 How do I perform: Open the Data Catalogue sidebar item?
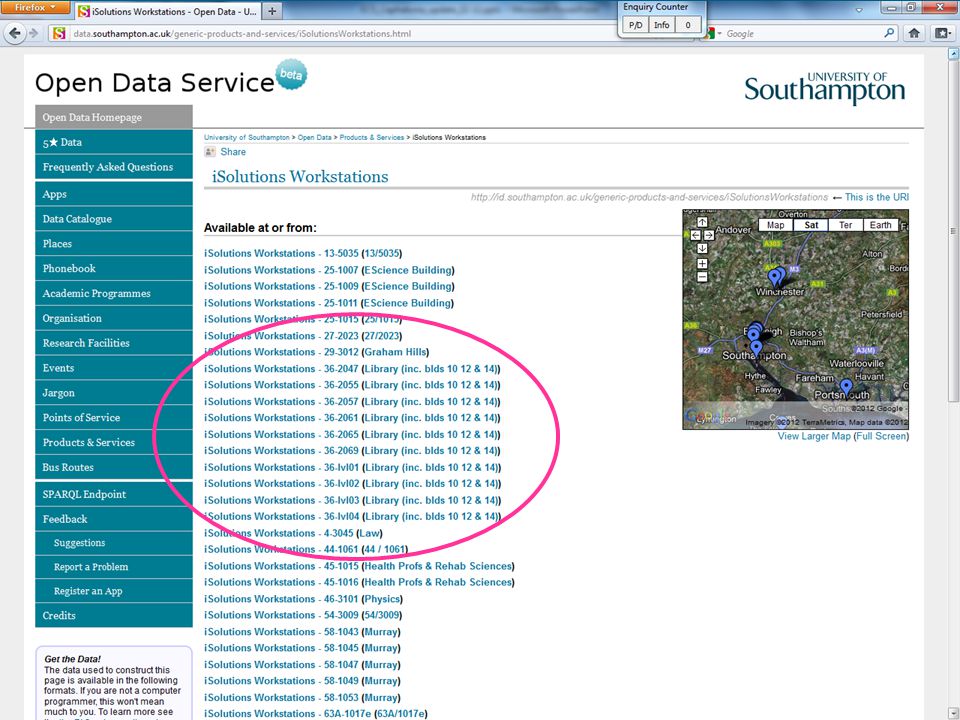pyautogui.click(x=114, y=219)
